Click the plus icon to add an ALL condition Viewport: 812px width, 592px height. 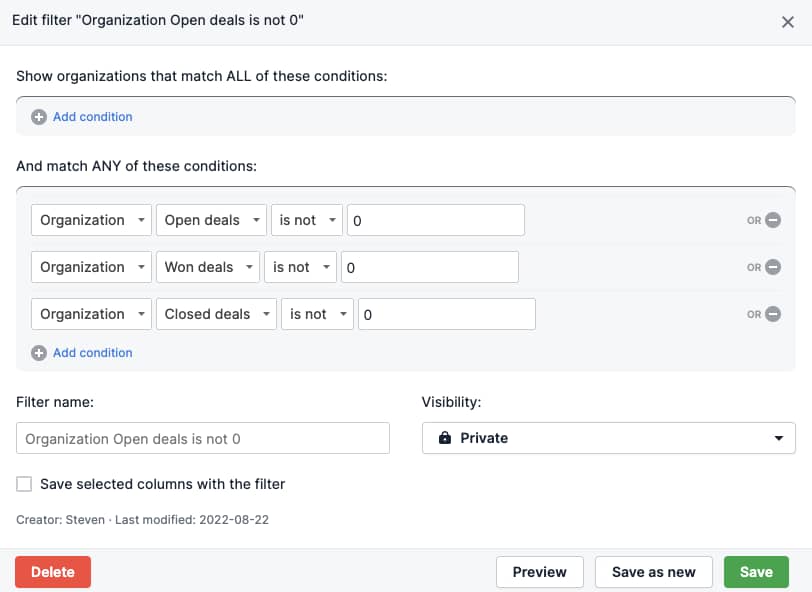tap(38, 117)
